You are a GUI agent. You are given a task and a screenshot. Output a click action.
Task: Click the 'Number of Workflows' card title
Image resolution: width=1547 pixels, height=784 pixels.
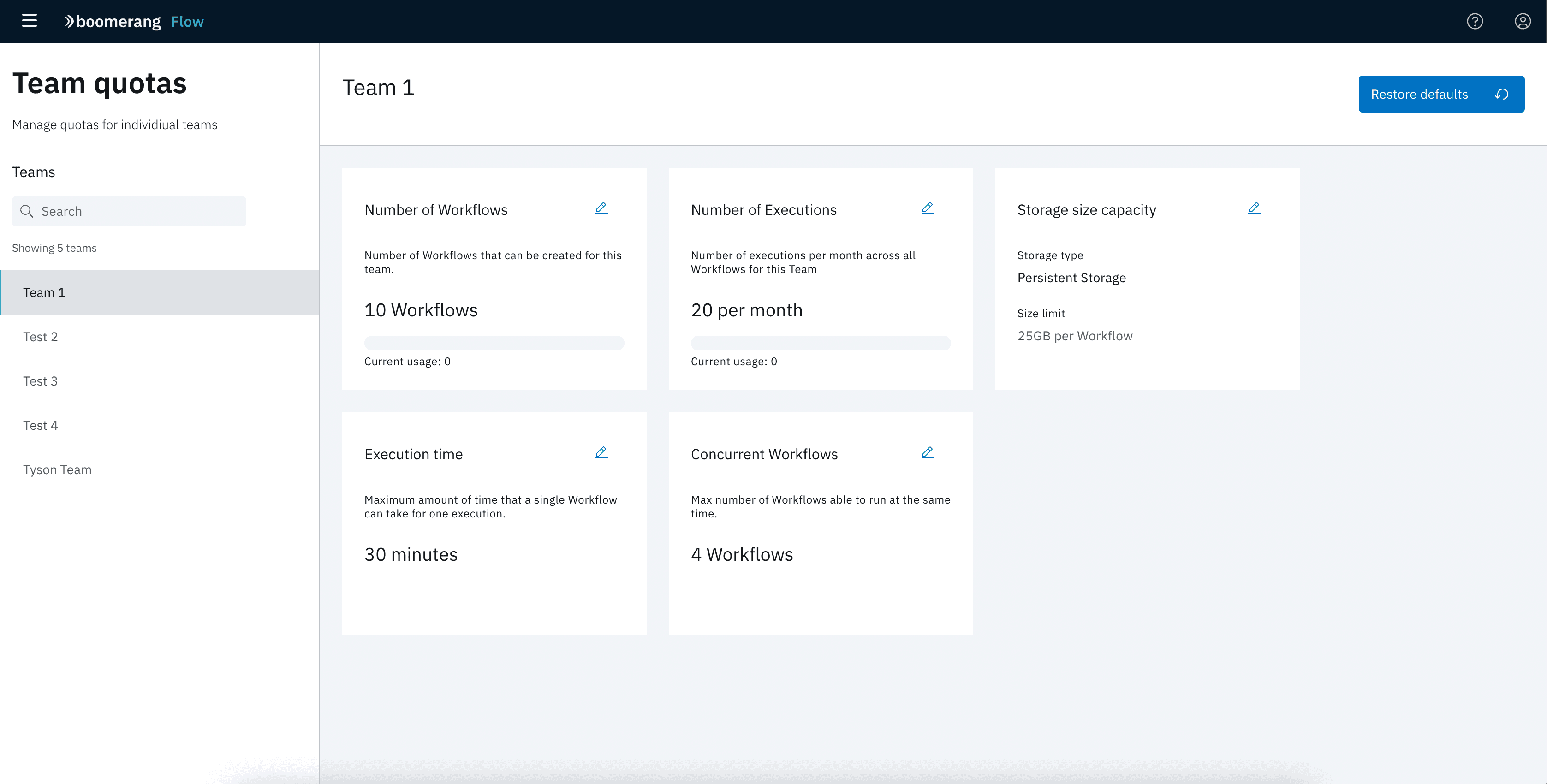[436, 210]
